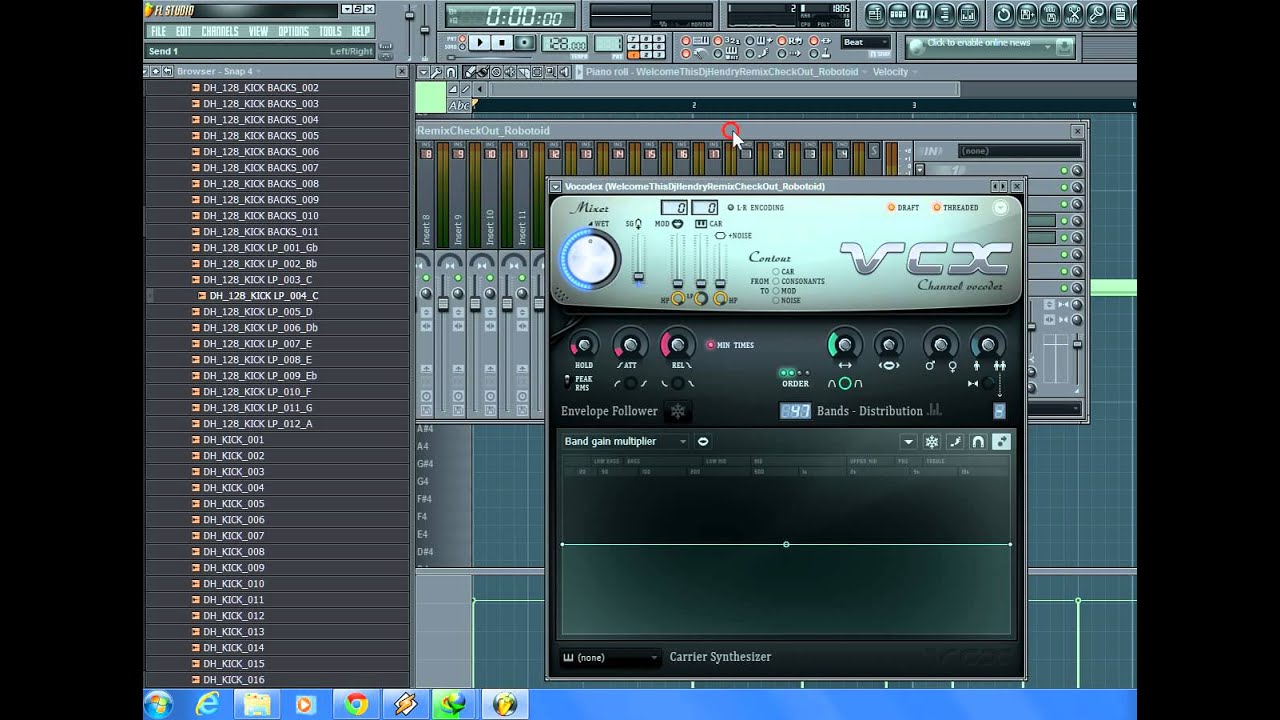Viewport: 1280px width, 720px height.
Task: Click the wrench-and-tools toolbar icon
Action: tap(1073, 14)
